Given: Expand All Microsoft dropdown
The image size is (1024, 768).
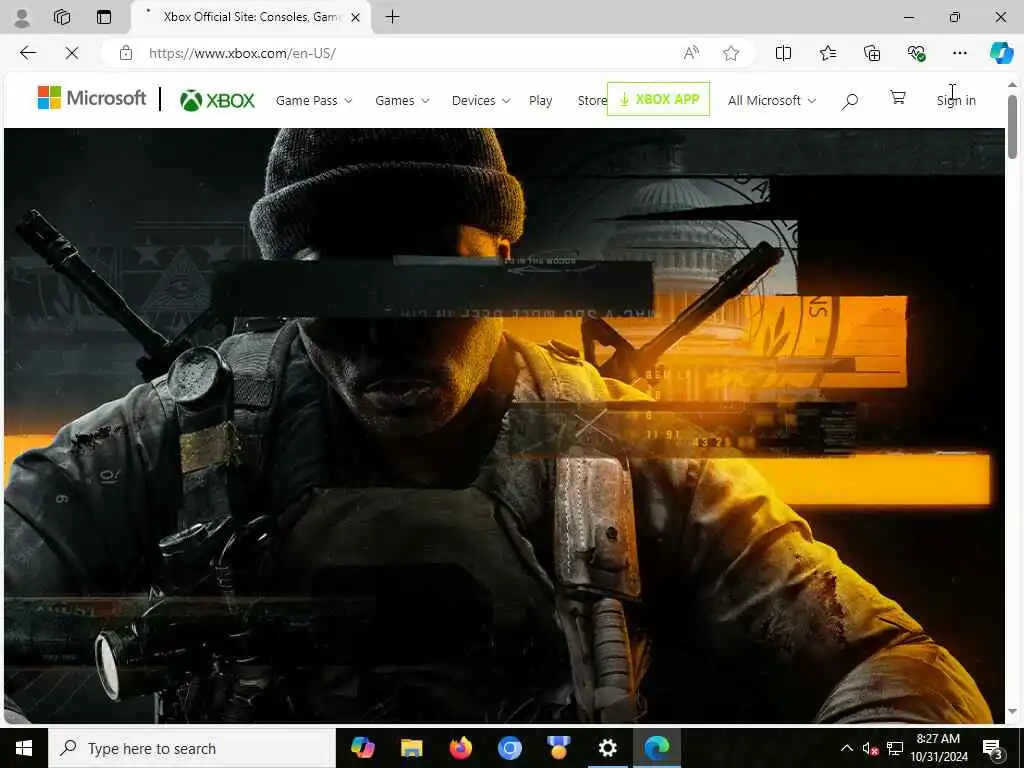Looking at the screenshot, I should 772,101.
